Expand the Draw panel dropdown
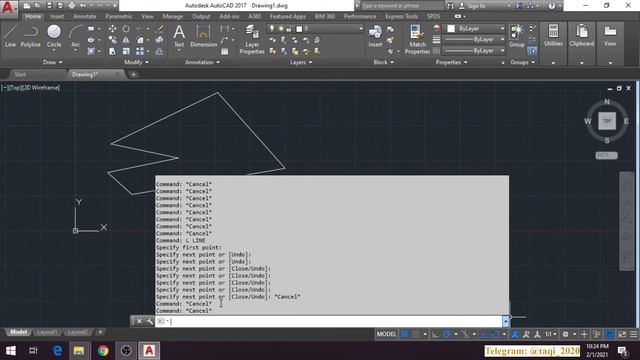The width and height of the screenshot is (640, 360). 53,62
